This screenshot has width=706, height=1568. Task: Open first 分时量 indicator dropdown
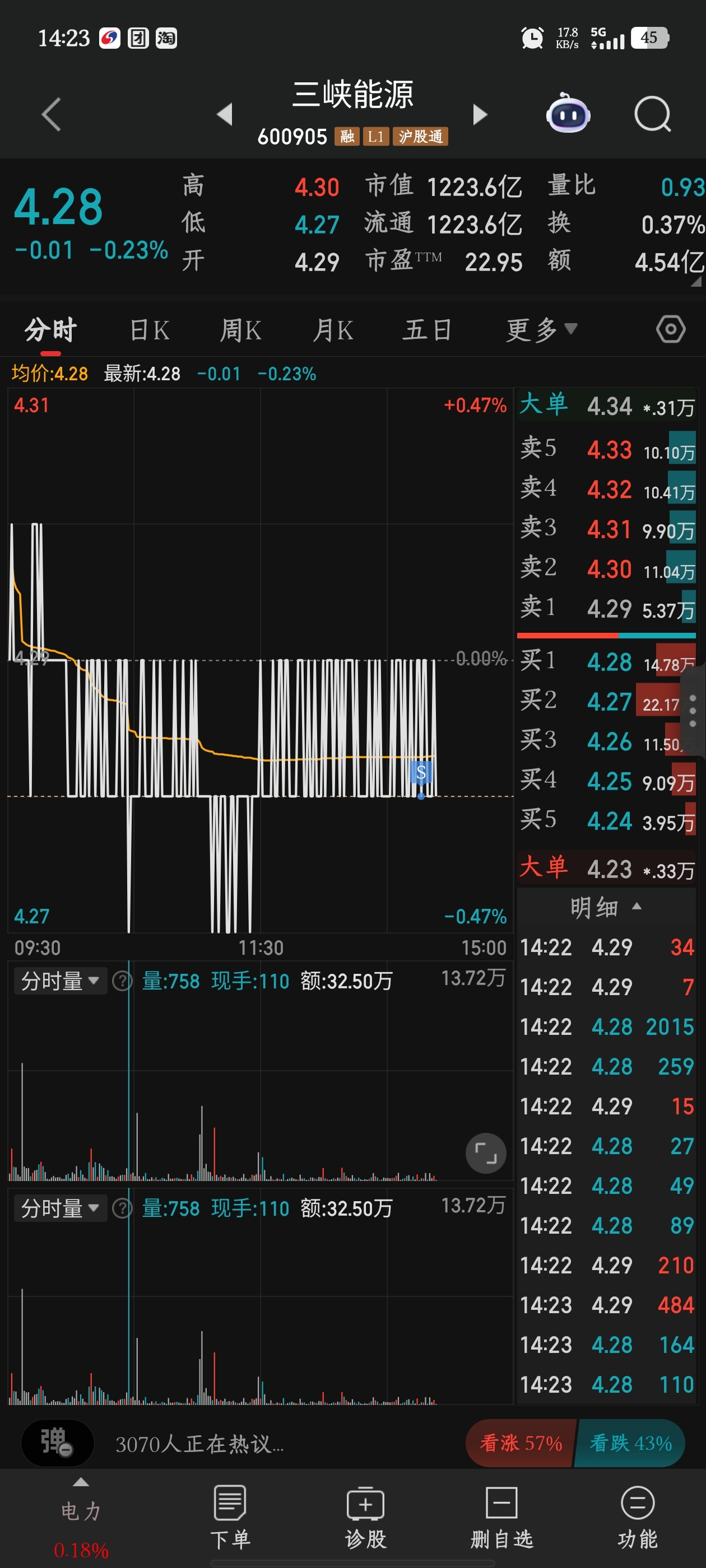(60, 981)
